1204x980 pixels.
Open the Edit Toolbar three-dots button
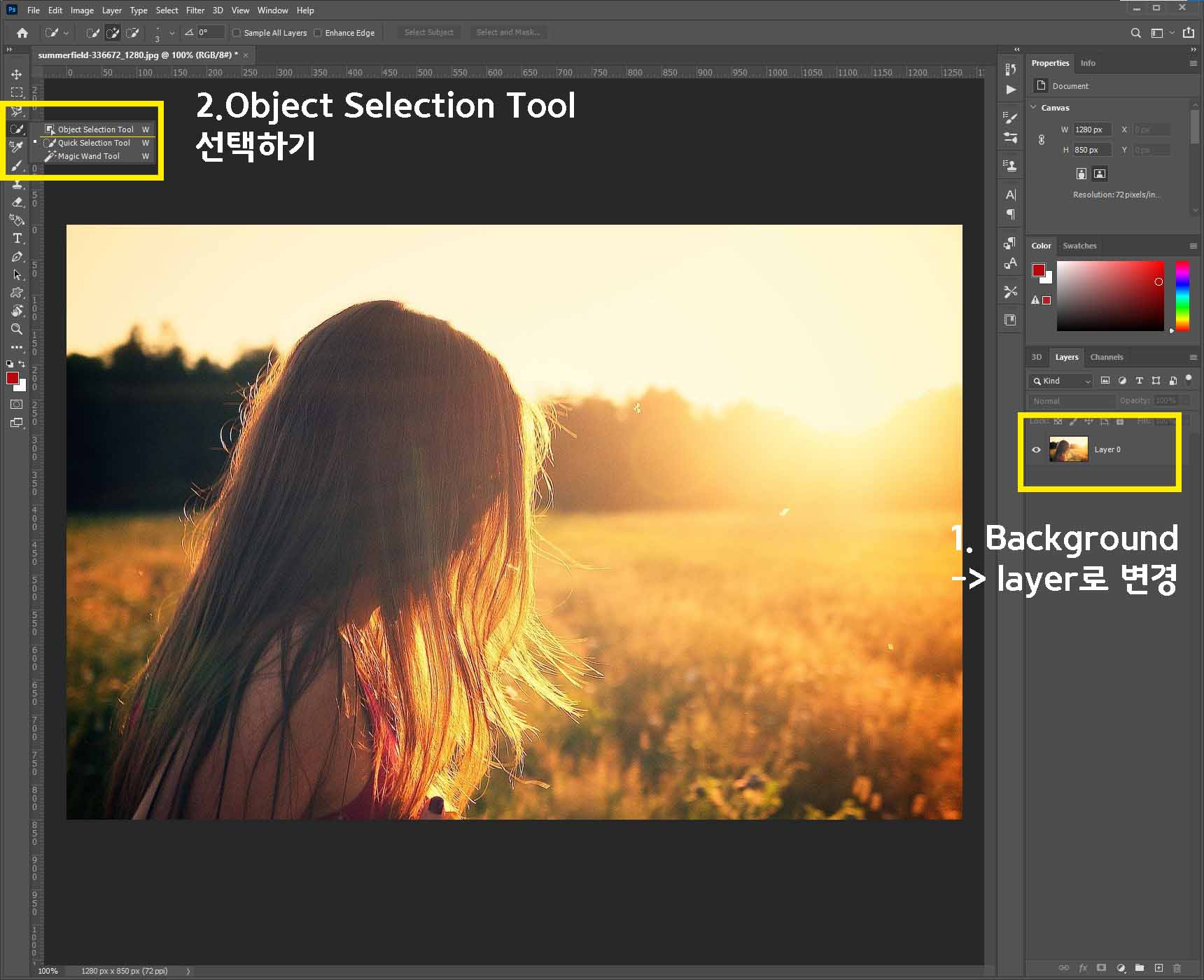(17, 347)
